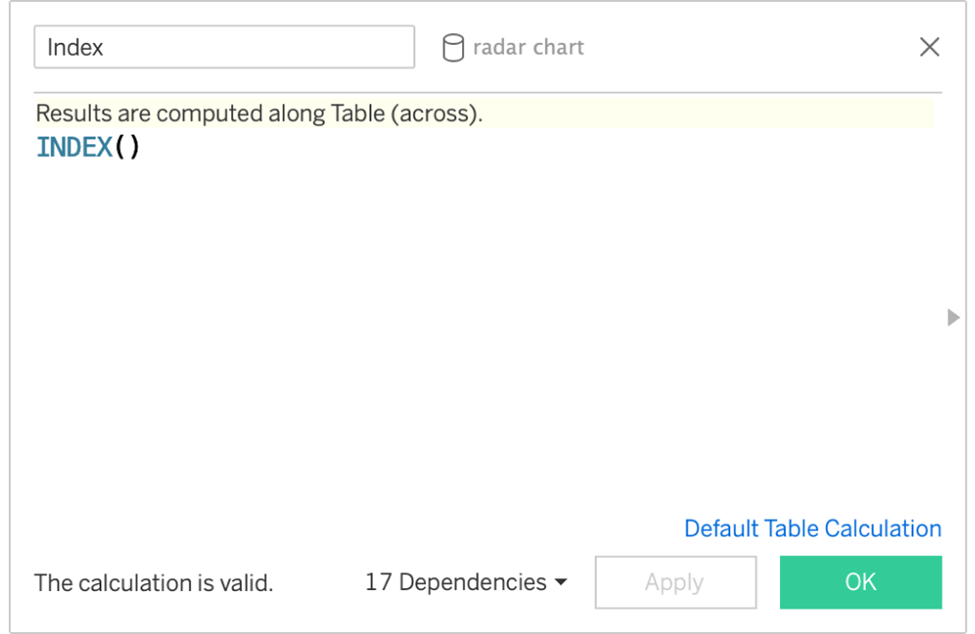Click empty space right of name text
The width and height of the screenshot is (975, 634).
(280, 47)
